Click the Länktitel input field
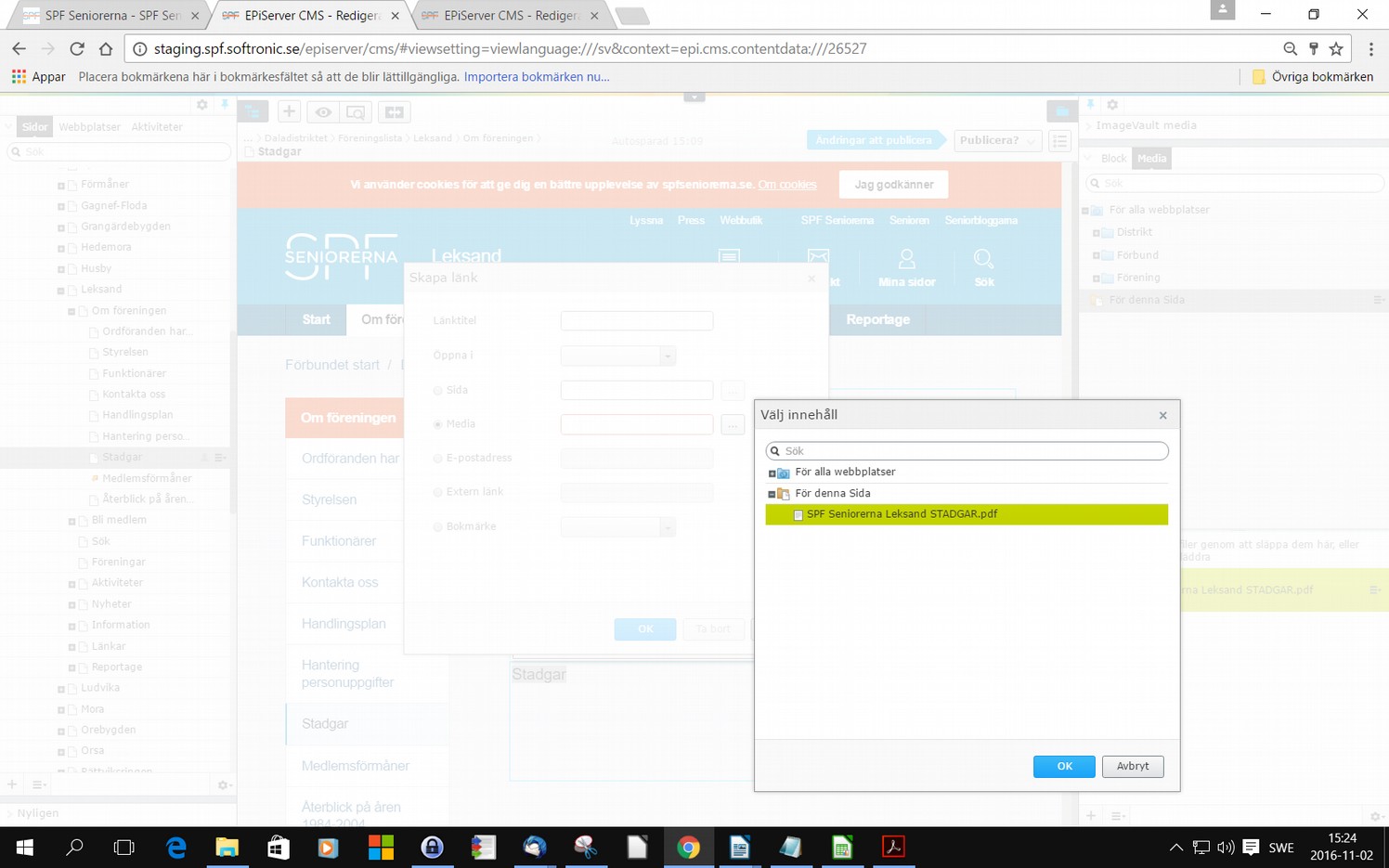Screen dimensions: 1389x868 (x=637, y=321)
